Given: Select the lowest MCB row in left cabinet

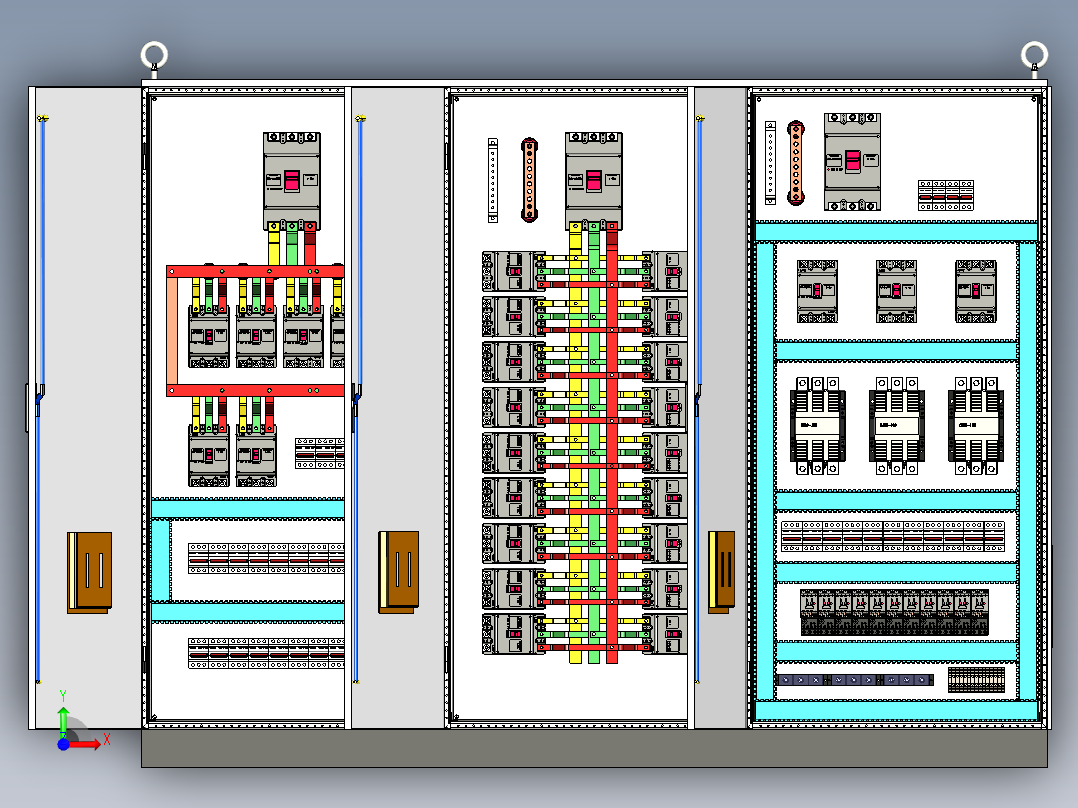Looking at the screenshot, I should coord(266,653).
